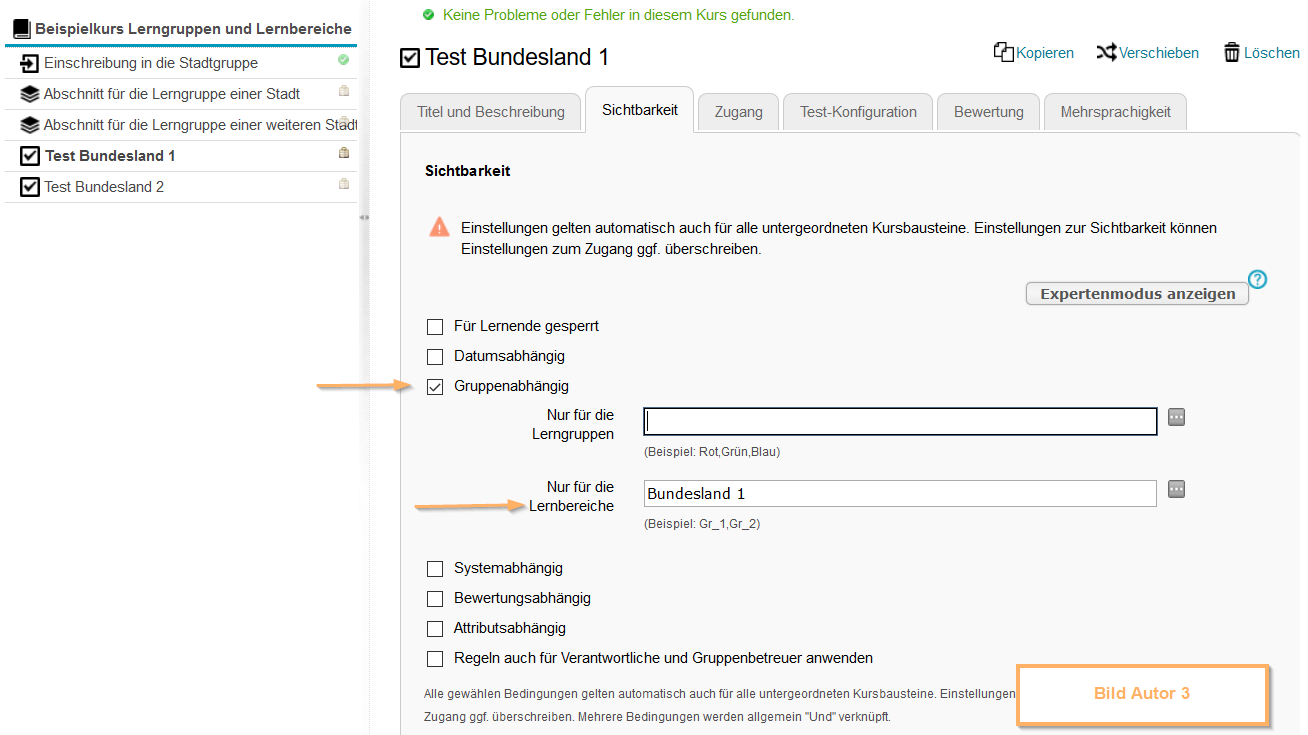This screenshot has height=735, width=1308.
Task: Open area picker beside Lernbereiche field
Action: [1176, 489]
